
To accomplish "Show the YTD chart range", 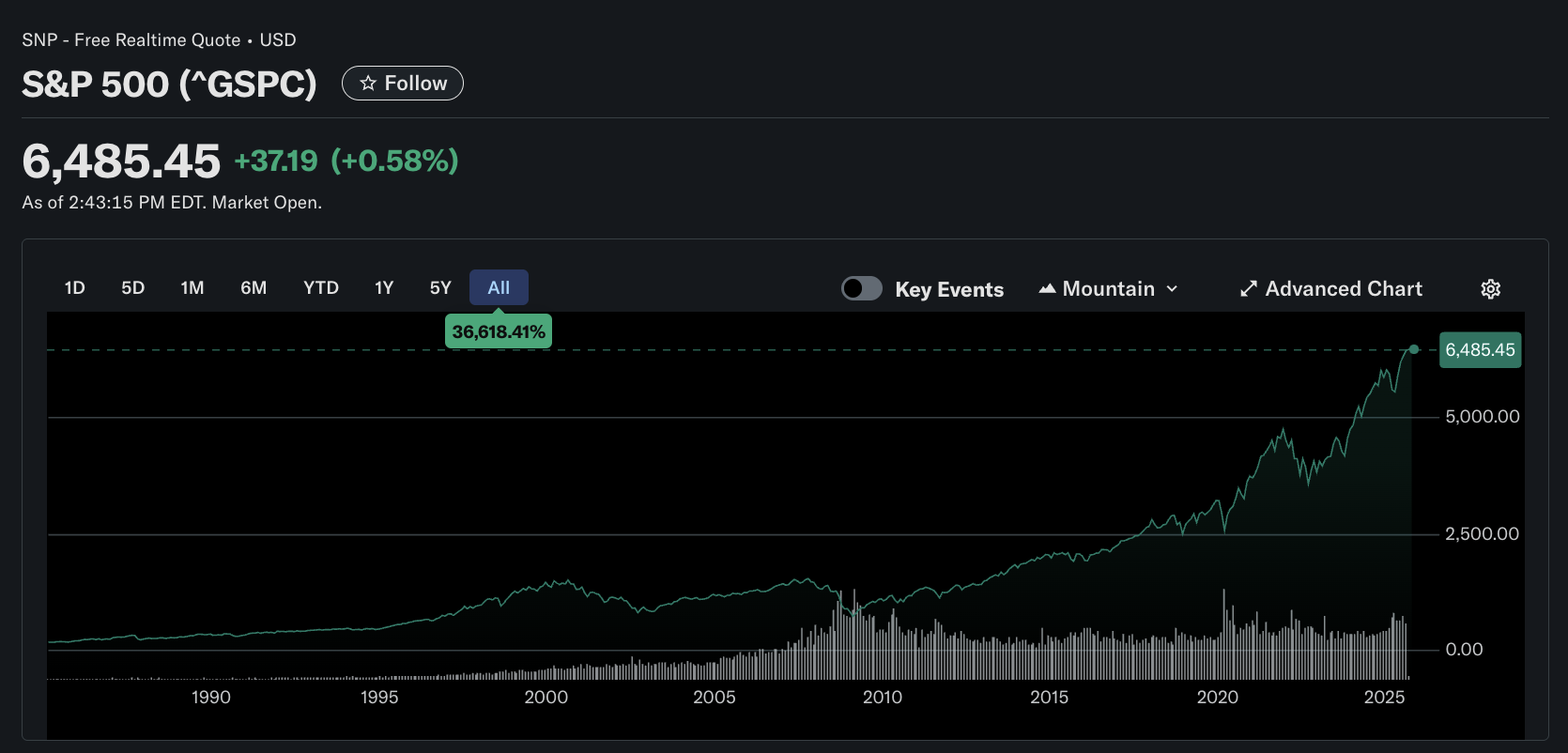I will (321, 288).
